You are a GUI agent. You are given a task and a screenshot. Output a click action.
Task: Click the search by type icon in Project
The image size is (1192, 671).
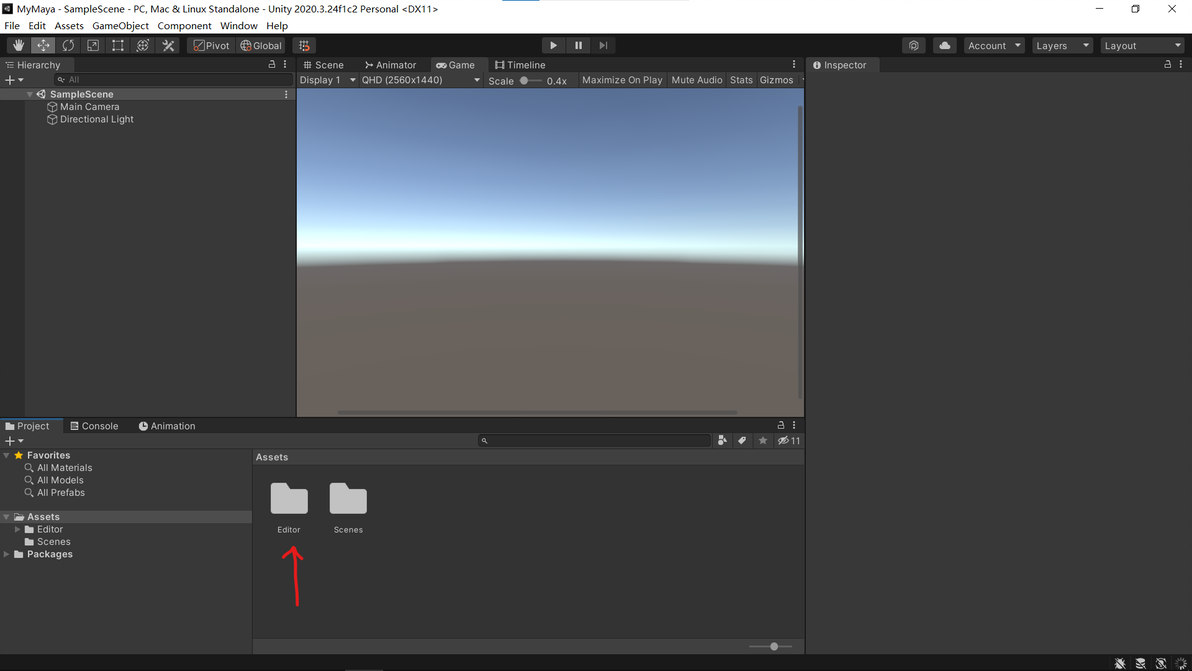[x=722, y=441]
